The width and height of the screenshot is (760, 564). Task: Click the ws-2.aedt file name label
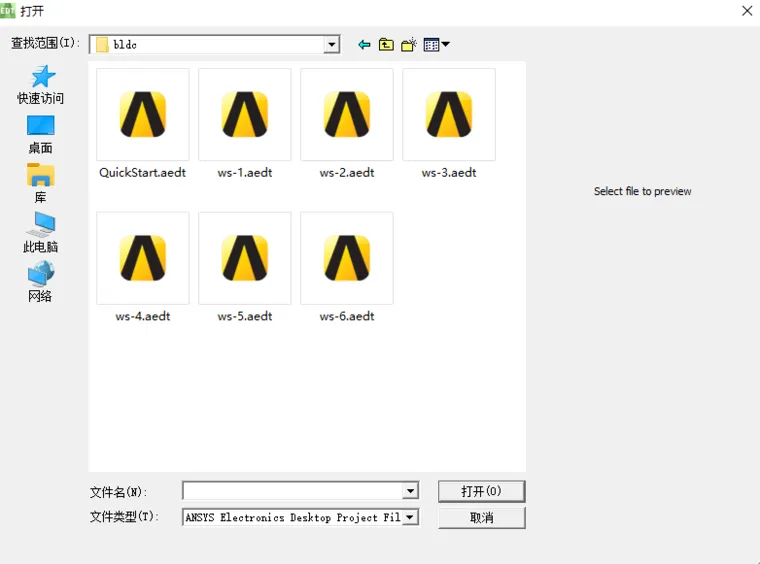tap(347, 172)
